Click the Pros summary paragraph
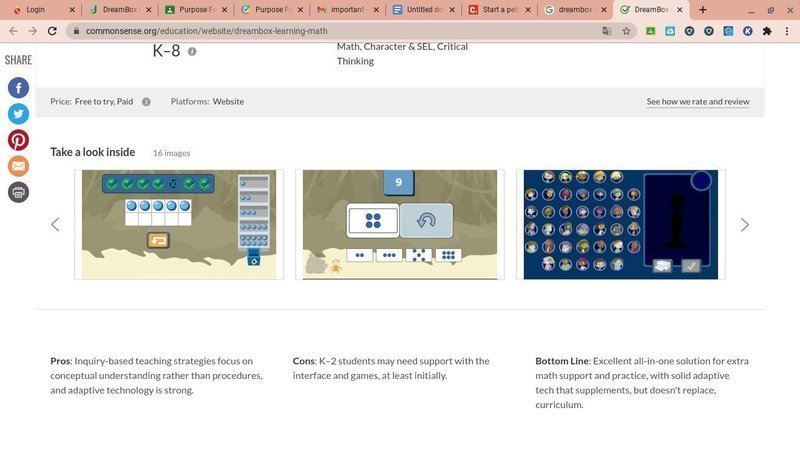The width and height of the screenshot is (800, 450). coord(157,376)
